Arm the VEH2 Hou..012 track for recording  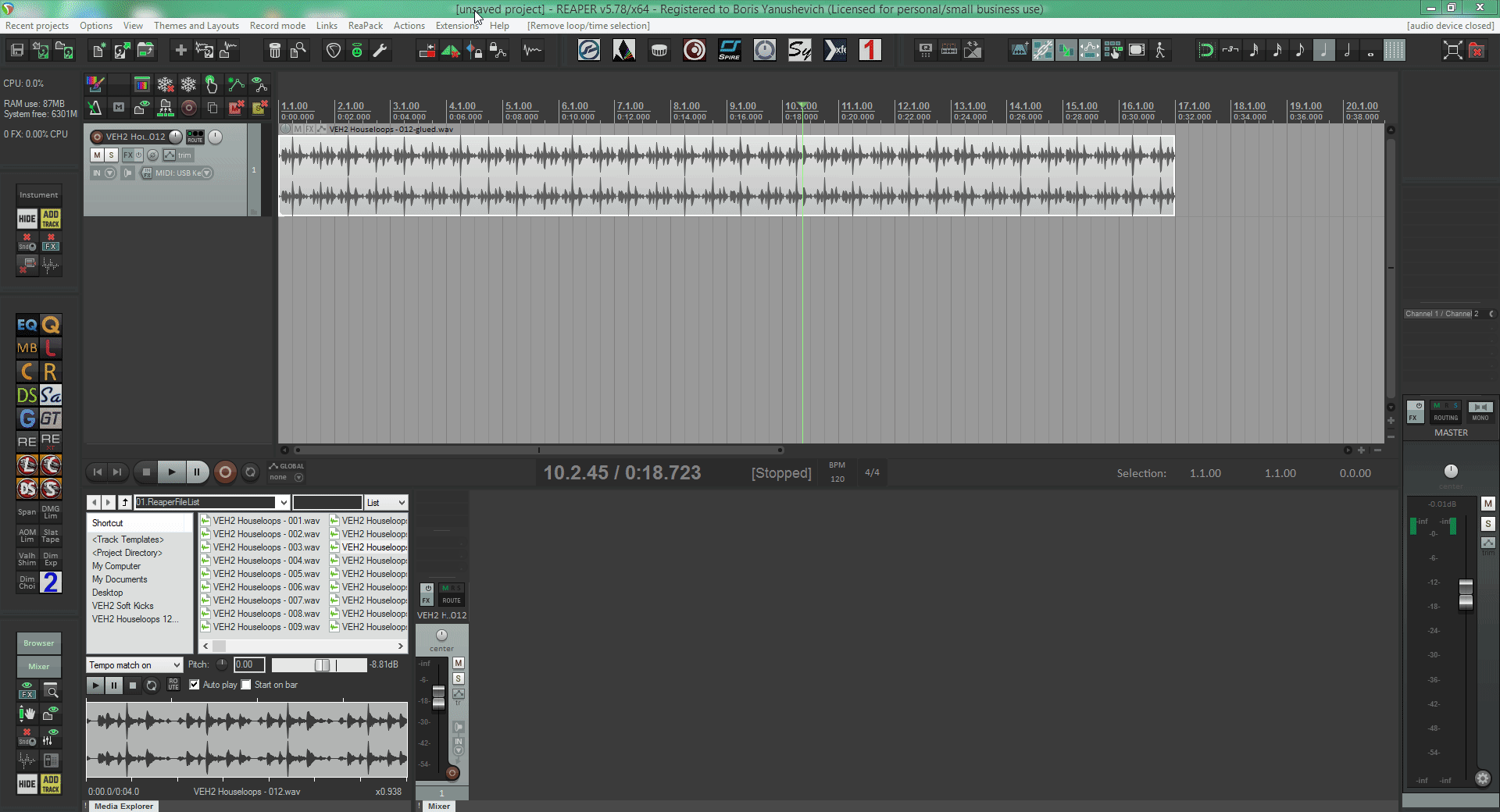(x=97, y=137)
